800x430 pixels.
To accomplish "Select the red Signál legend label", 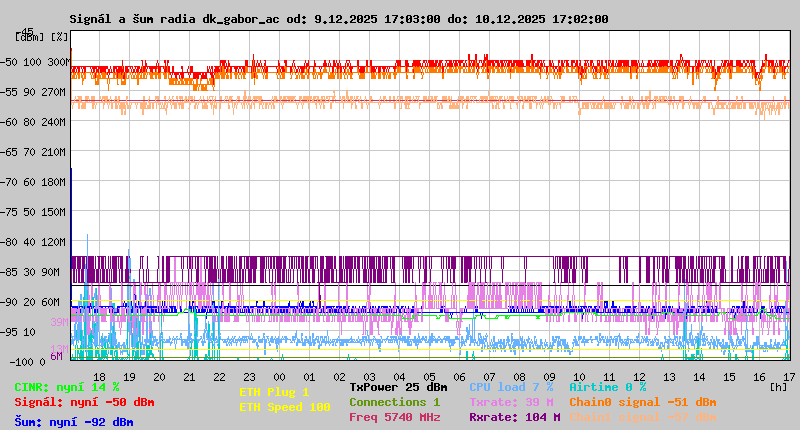I will pos(84,402).
